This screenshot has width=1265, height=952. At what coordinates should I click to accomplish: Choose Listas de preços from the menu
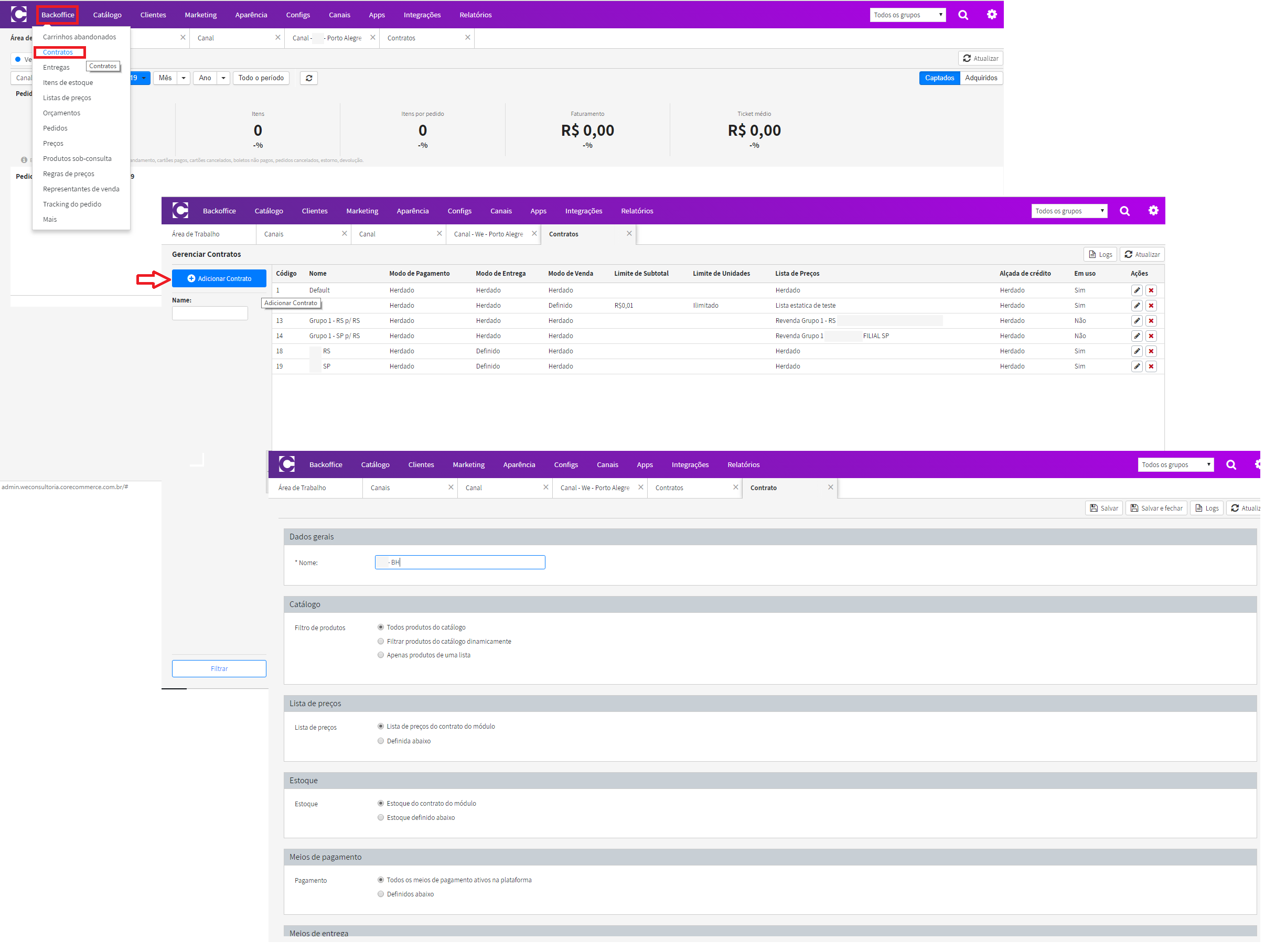click(67, 98)
